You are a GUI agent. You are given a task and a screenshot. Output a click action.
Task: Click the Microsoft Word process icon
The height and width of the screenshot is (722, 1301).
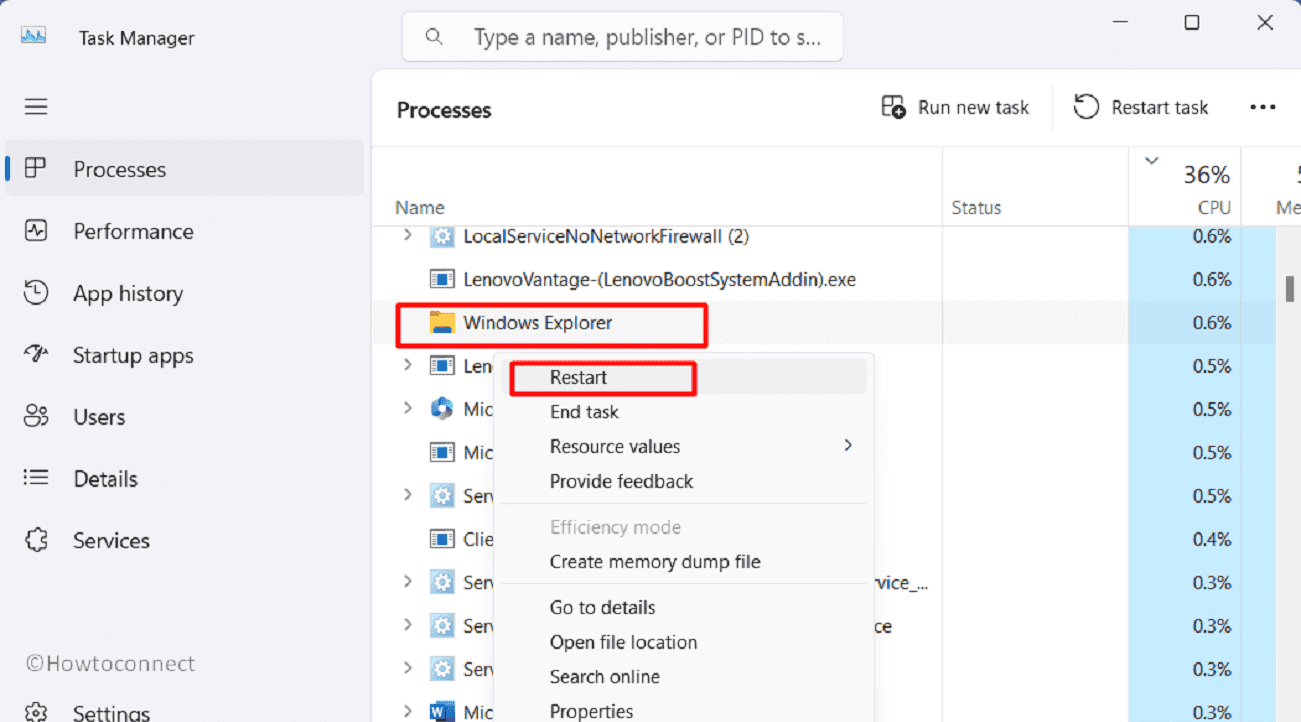(x=441, y=711)
